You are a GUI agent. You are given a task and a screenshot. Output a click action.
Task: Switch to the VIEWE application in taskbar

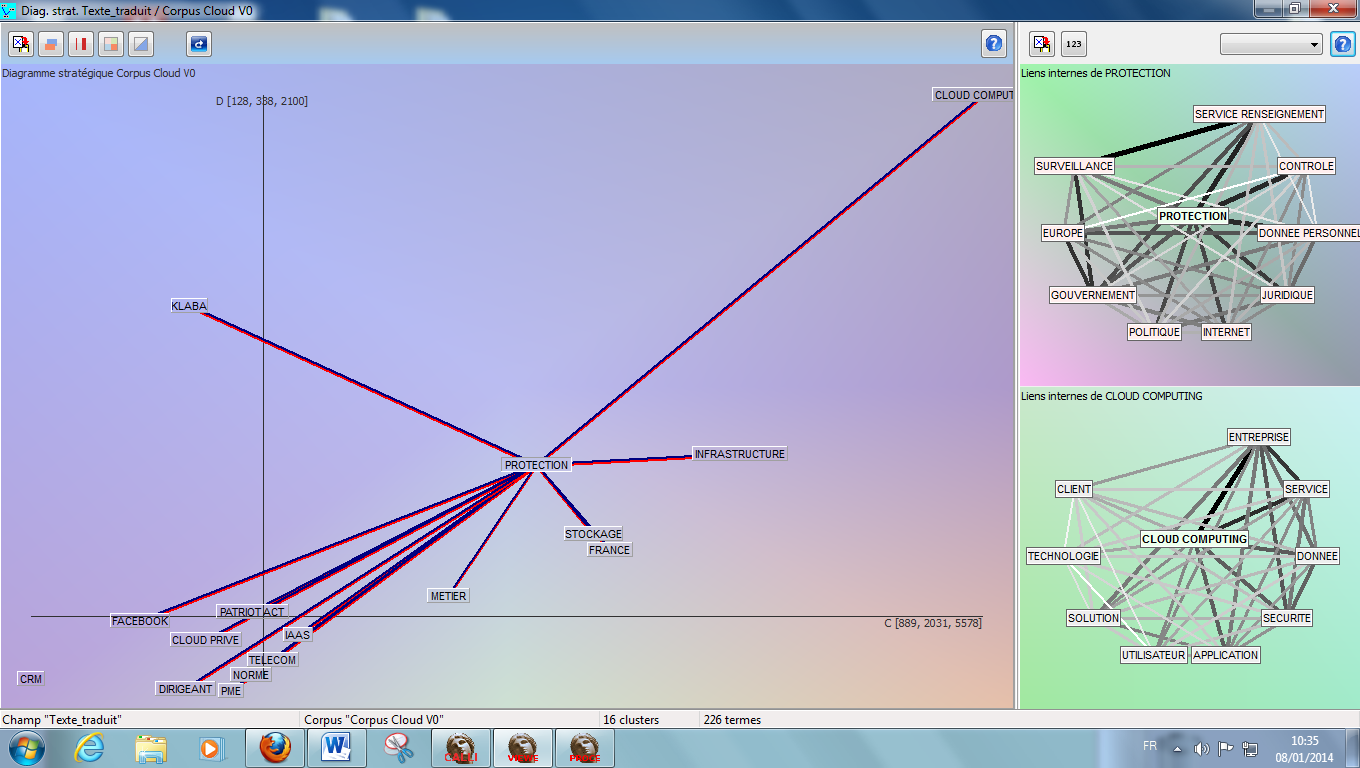pos(523,748)
